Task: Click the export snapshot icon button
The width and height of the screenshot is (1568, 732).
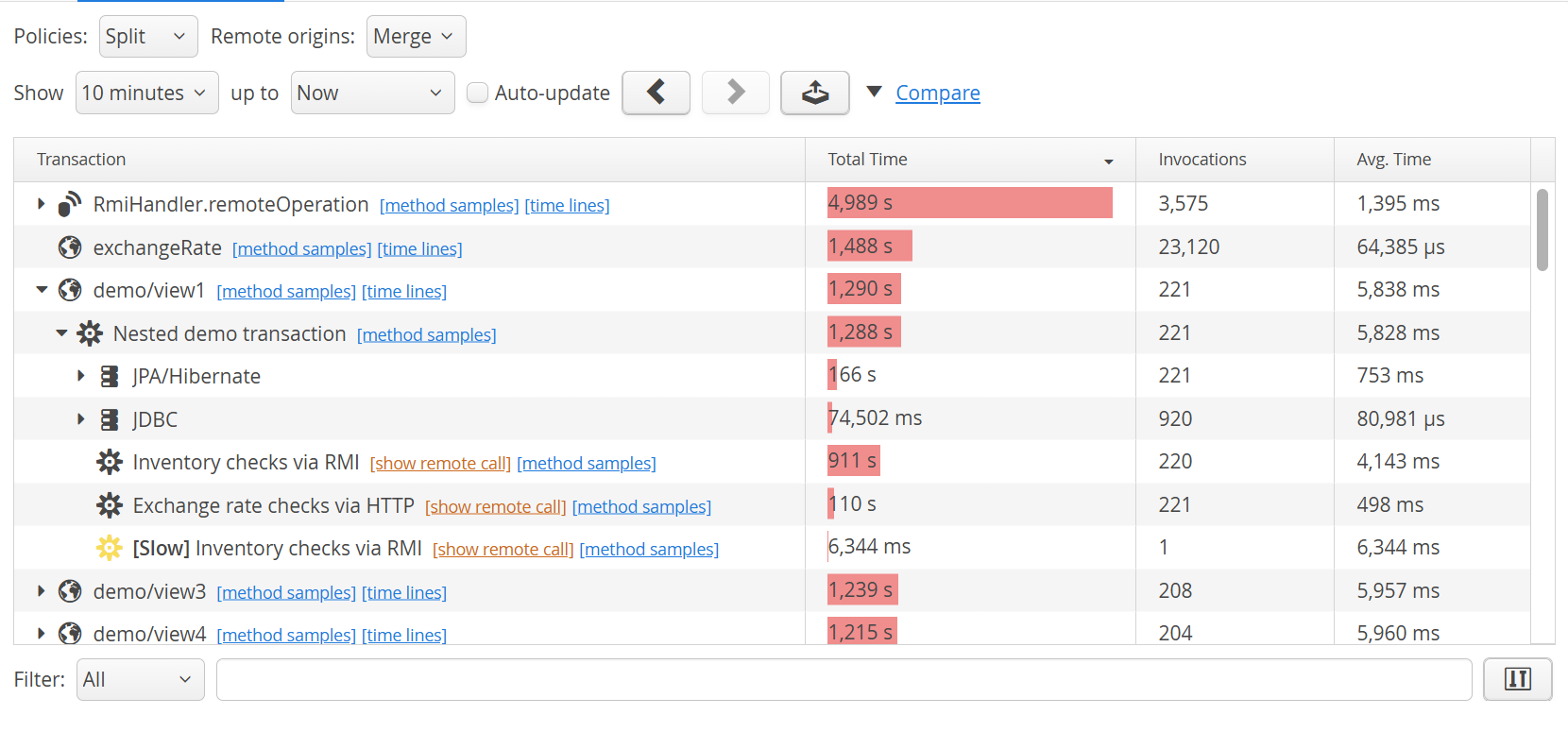Action: point(814,93)
